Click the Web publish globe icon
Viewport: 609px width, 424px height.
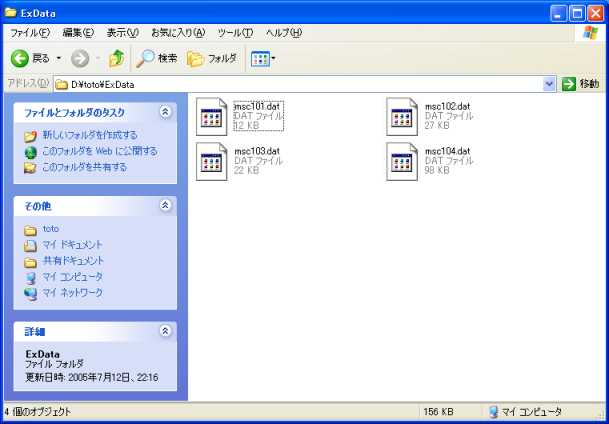(30, 152)
